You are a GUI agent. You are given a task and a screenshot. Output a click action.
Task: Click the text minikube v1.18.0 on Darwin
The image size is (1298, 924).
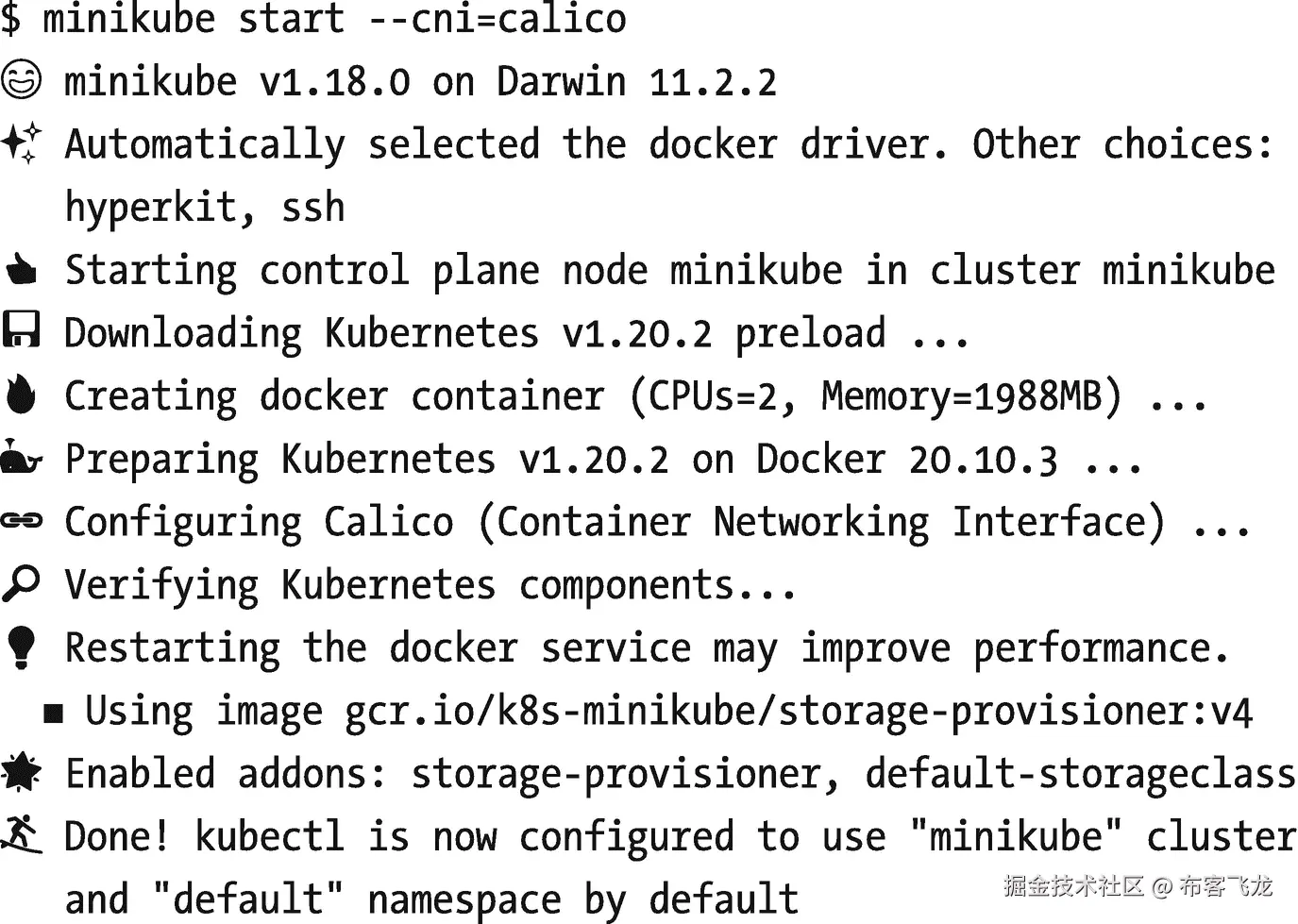345,81
